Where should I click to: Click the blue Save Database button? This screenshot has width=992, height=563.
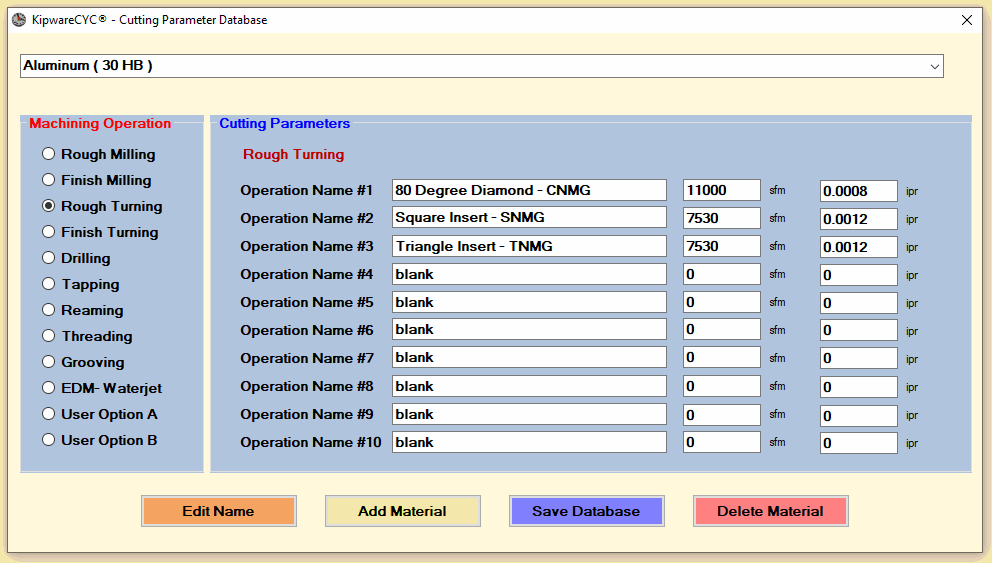click(586, 511)
